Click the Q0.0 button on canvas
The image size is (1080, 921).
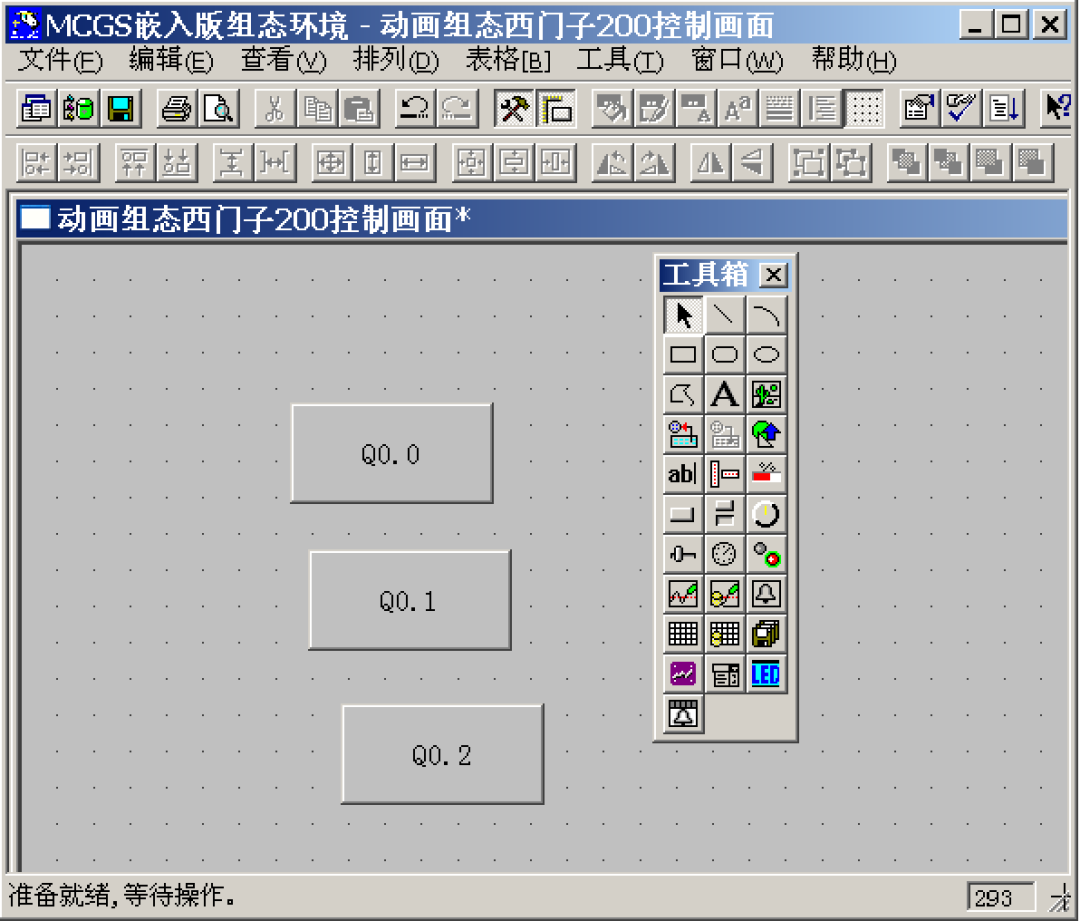(x=392, y=453)
